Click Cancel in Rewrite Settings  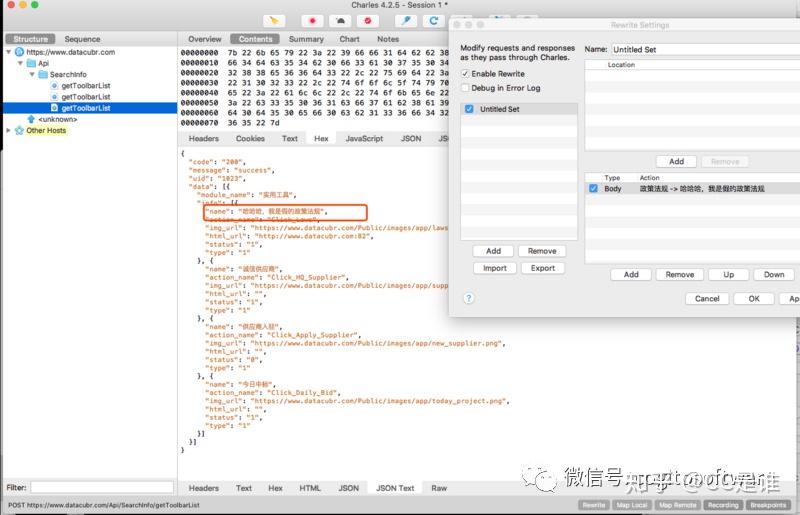tap(707, 299)
